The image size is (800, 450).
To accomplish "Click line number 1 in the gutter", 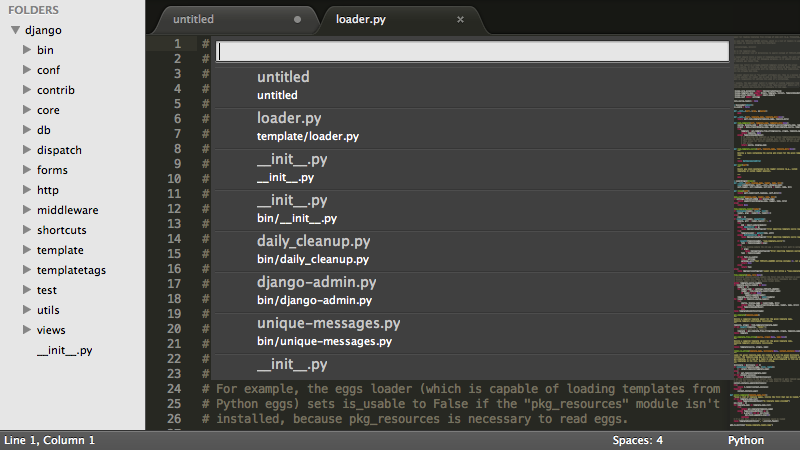I will (x=178, y=44).
